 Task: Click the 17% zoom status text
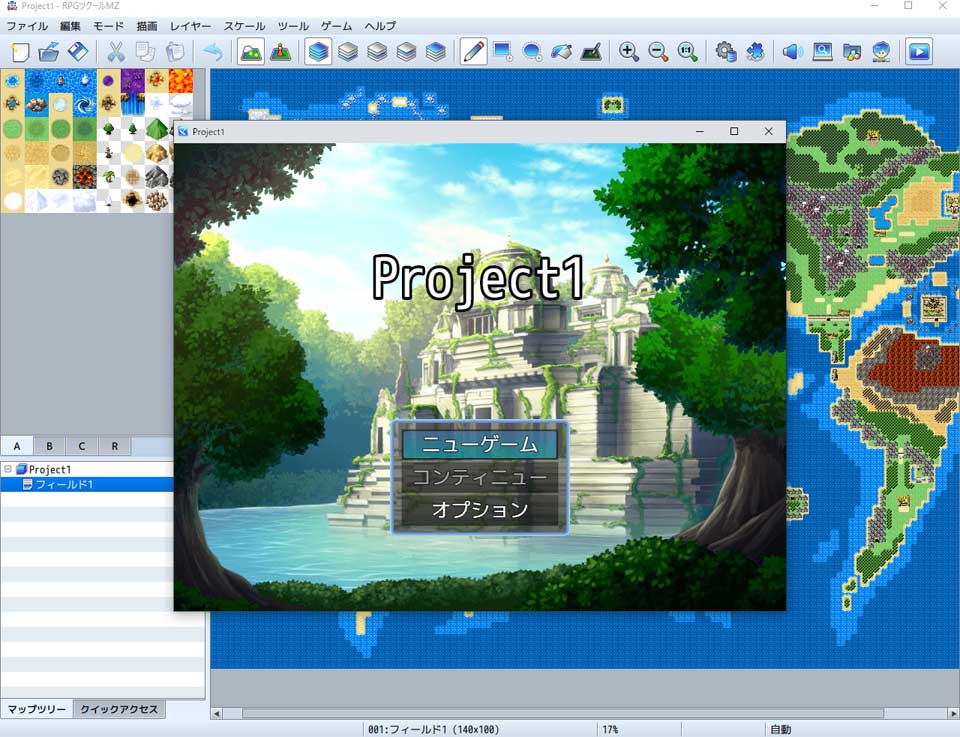pyautogui.click(x=610, y=730)
